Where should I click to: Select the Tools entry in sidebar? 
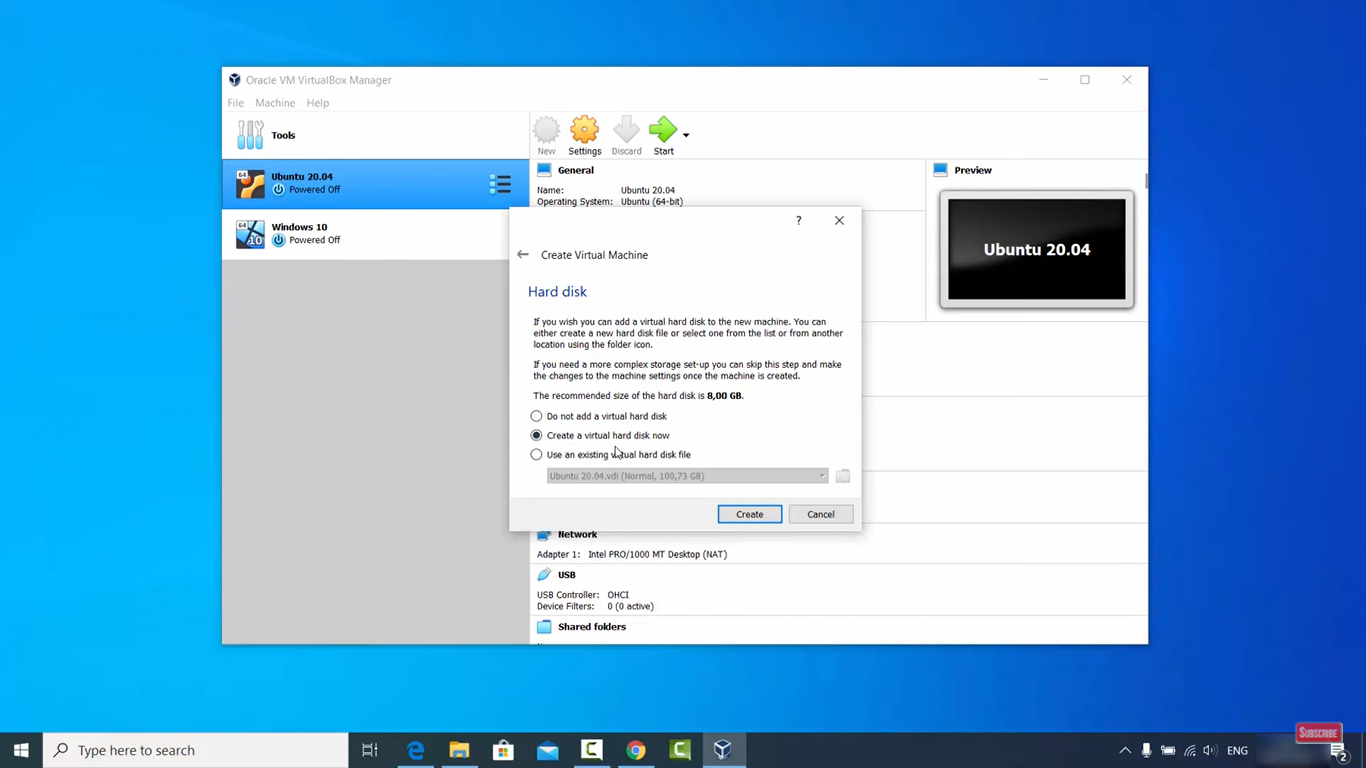375,135
